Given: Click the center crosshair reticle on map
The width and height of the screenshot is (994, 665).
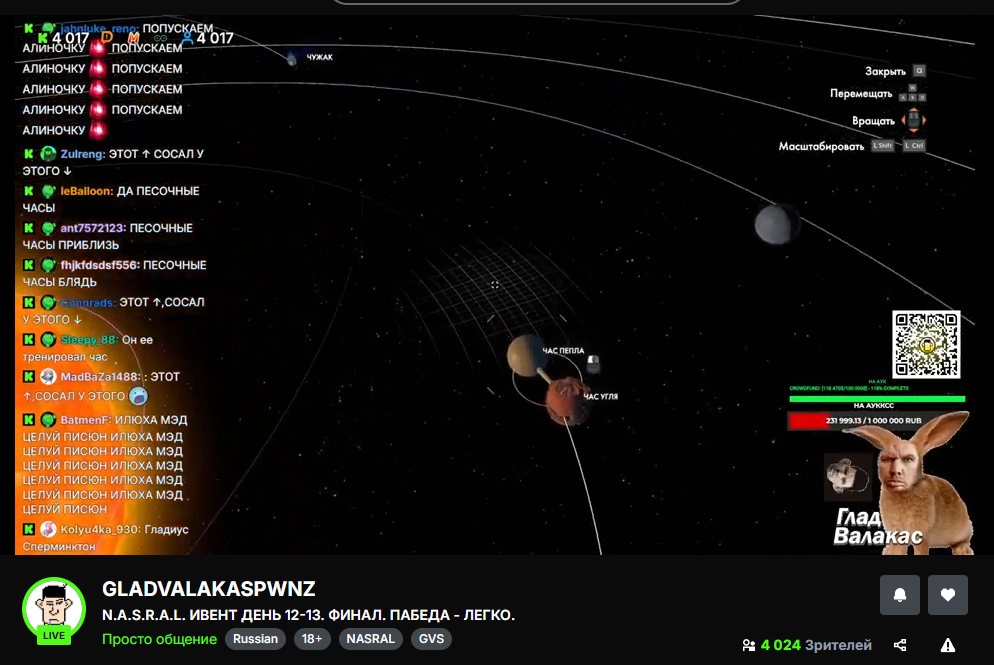Looking at the screenshot, I should (495, 285).
